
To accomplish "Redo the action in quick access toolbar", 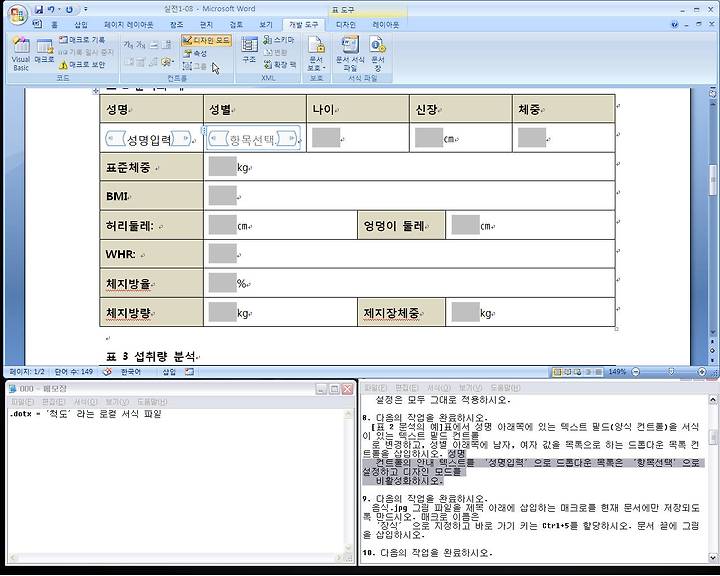I will (69, 9).
